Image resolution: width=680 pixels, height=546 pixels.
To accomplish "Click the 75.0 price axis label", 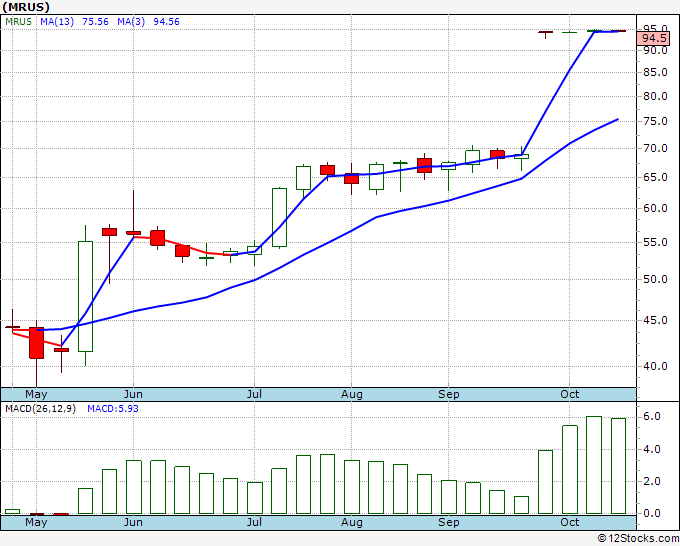I will tap(655, 121).
